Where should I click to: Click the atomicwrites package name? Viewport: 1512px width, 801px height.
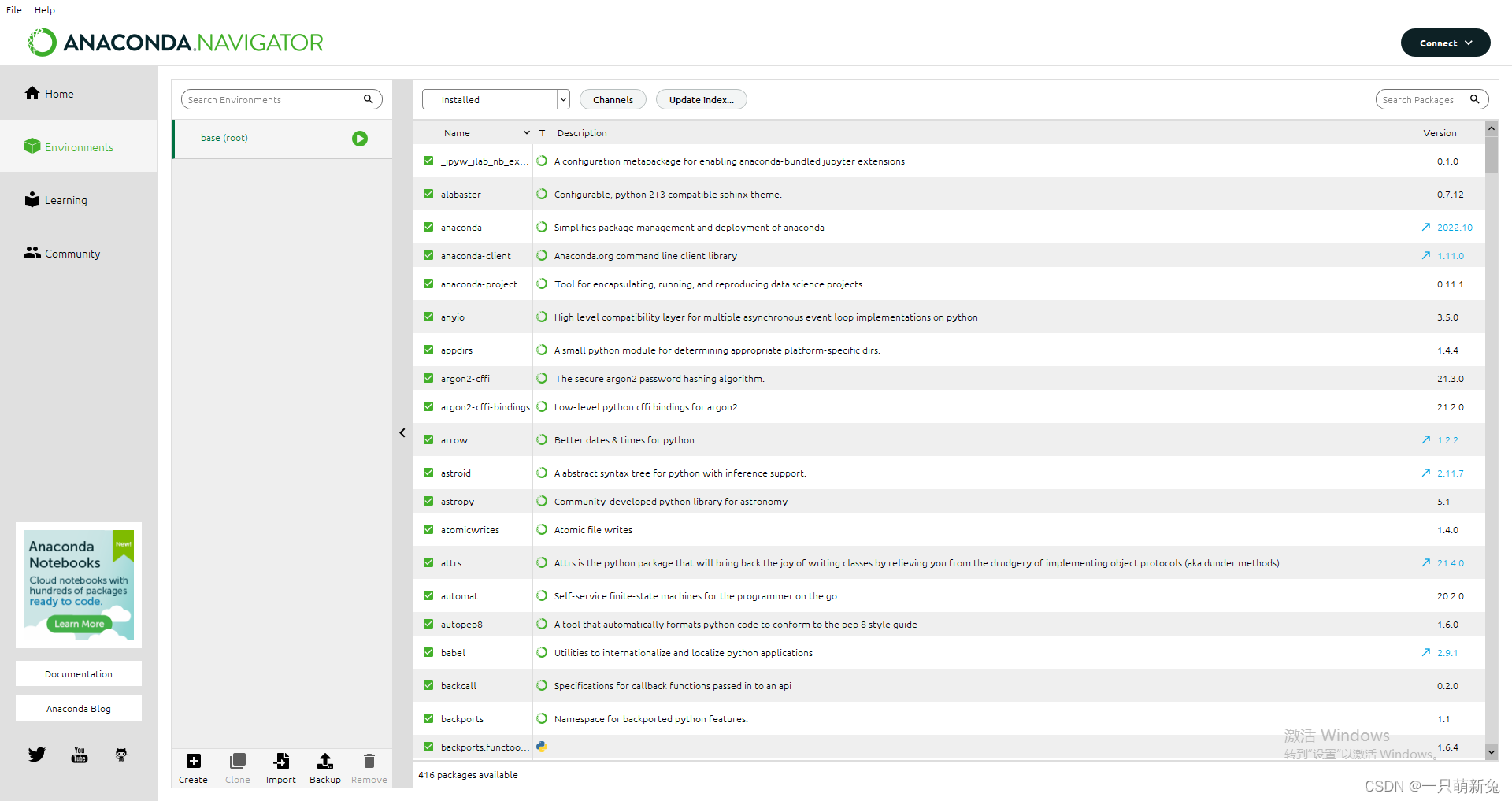470,530
